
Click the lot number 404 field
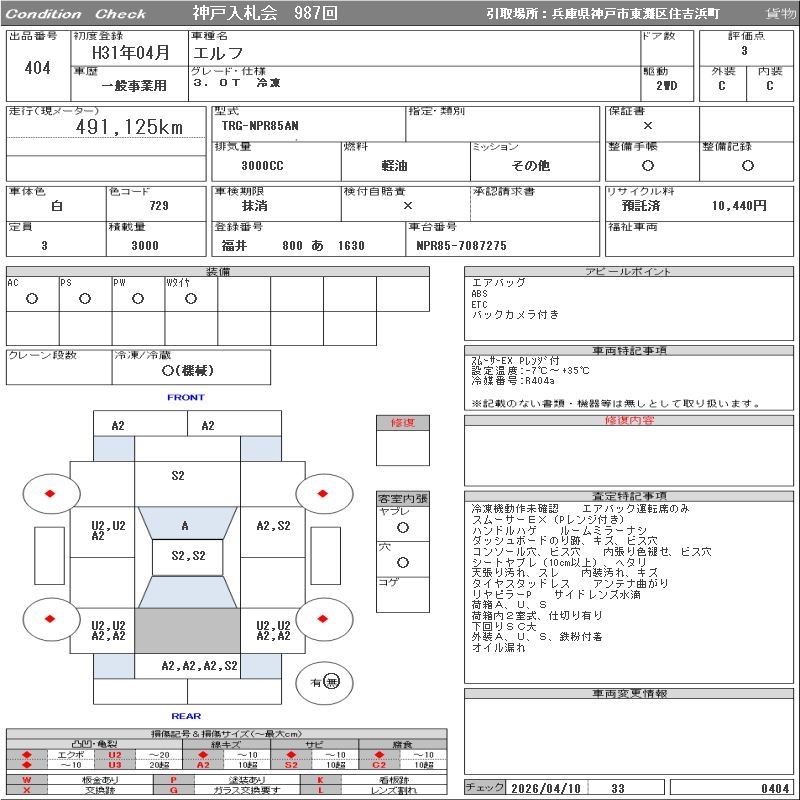[38, 68]
